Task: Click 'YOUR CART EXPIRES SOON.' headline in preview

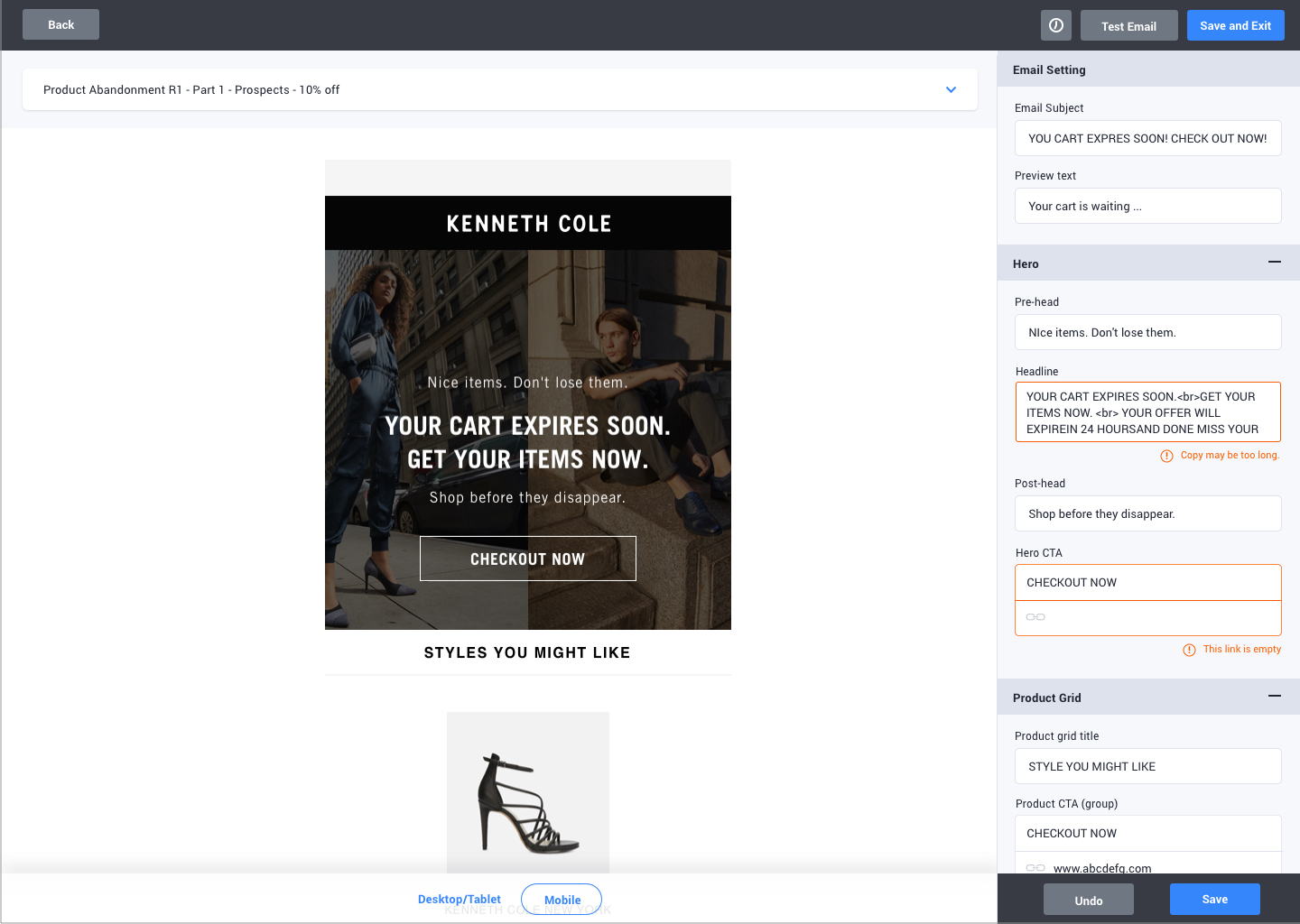Action: click(x=528, y=426)
